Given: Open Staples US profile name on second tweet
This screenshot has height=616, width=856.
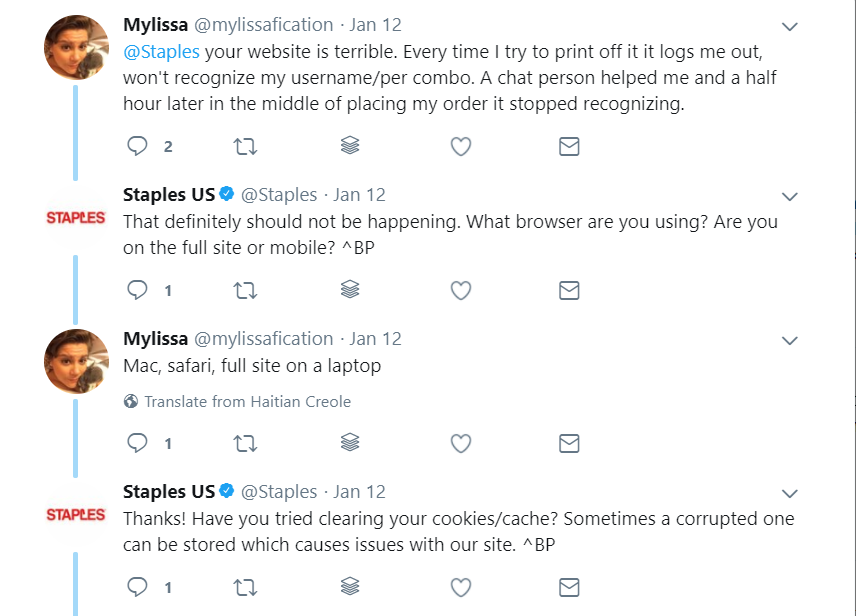Looking at the screenshot, I should [x=169, y=194].
